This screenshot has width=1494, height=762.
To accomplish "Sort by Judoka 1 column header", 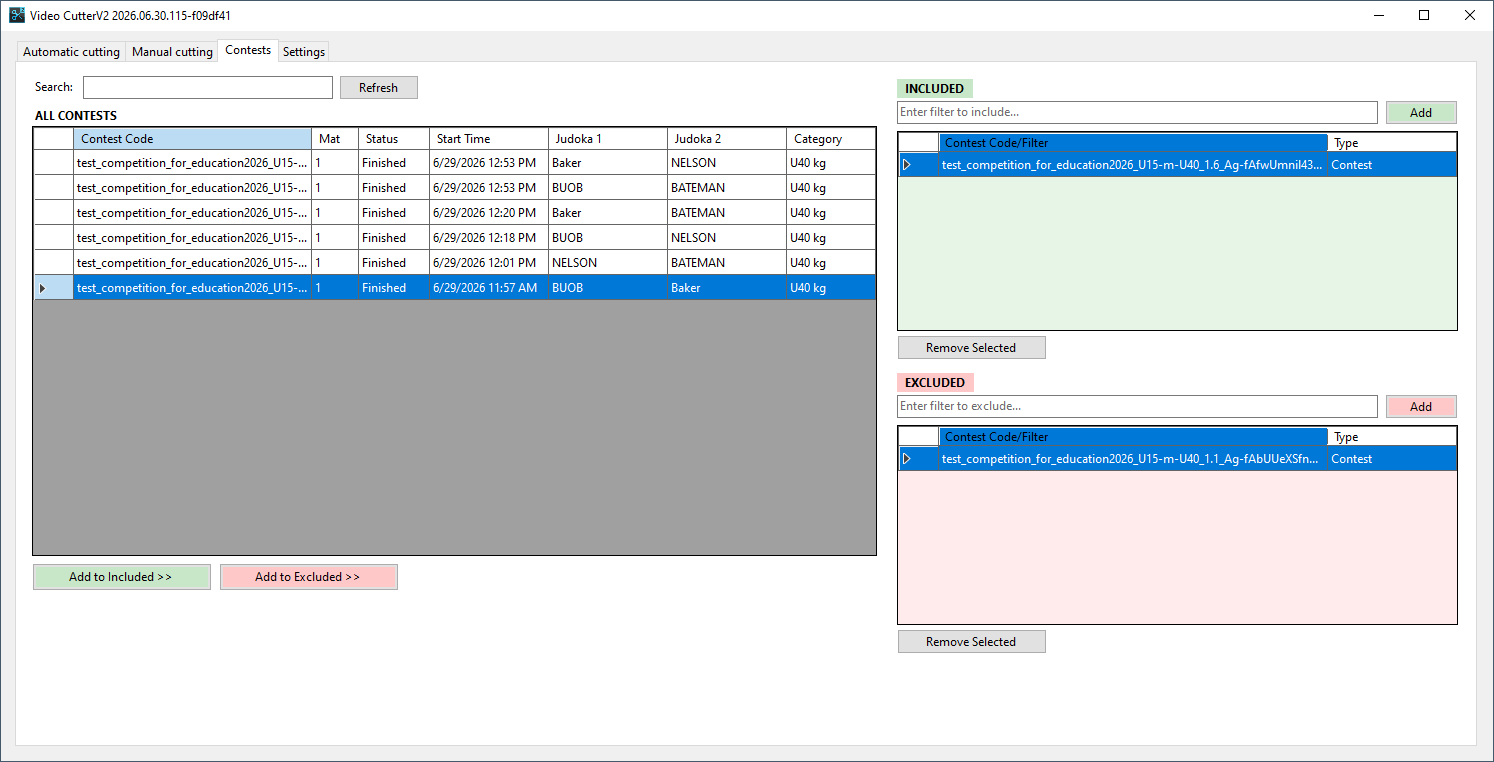I will tap(607, 139).
